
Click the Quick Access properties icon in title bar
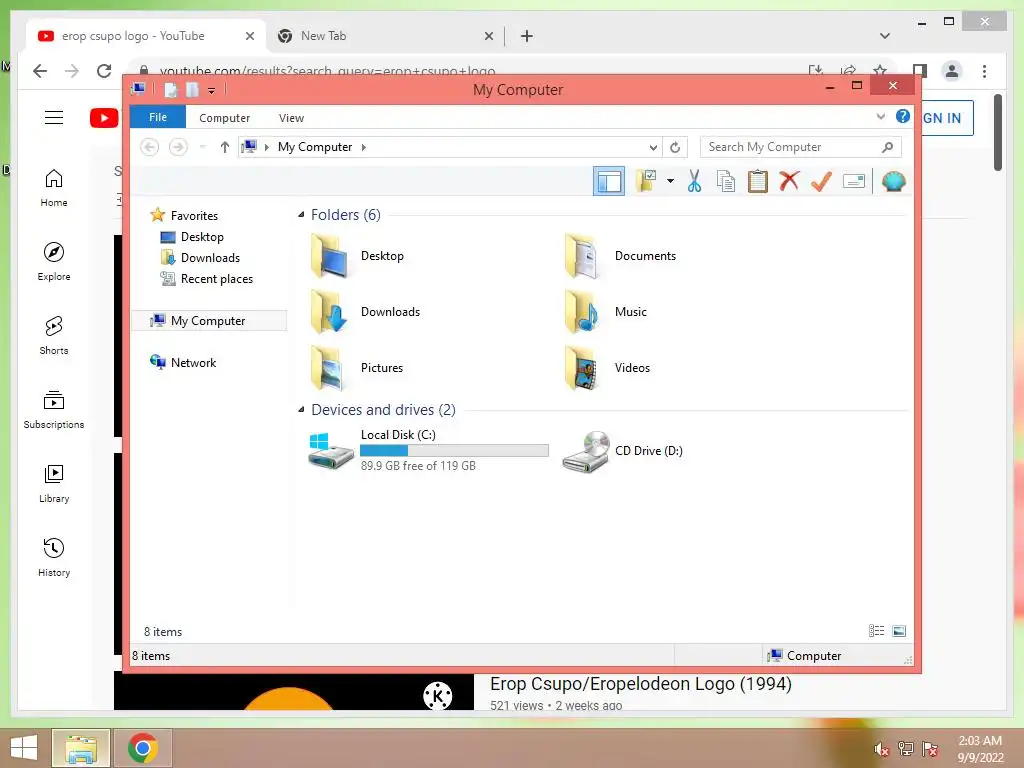(170, 90)
